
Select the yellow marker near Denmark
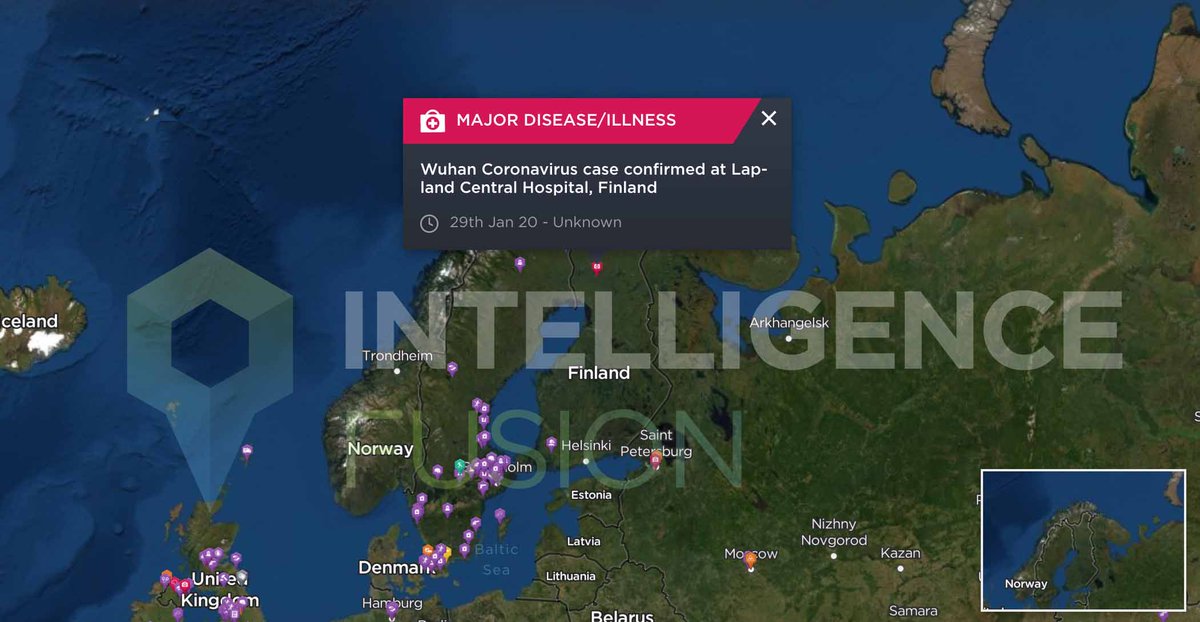pos(446,551)
